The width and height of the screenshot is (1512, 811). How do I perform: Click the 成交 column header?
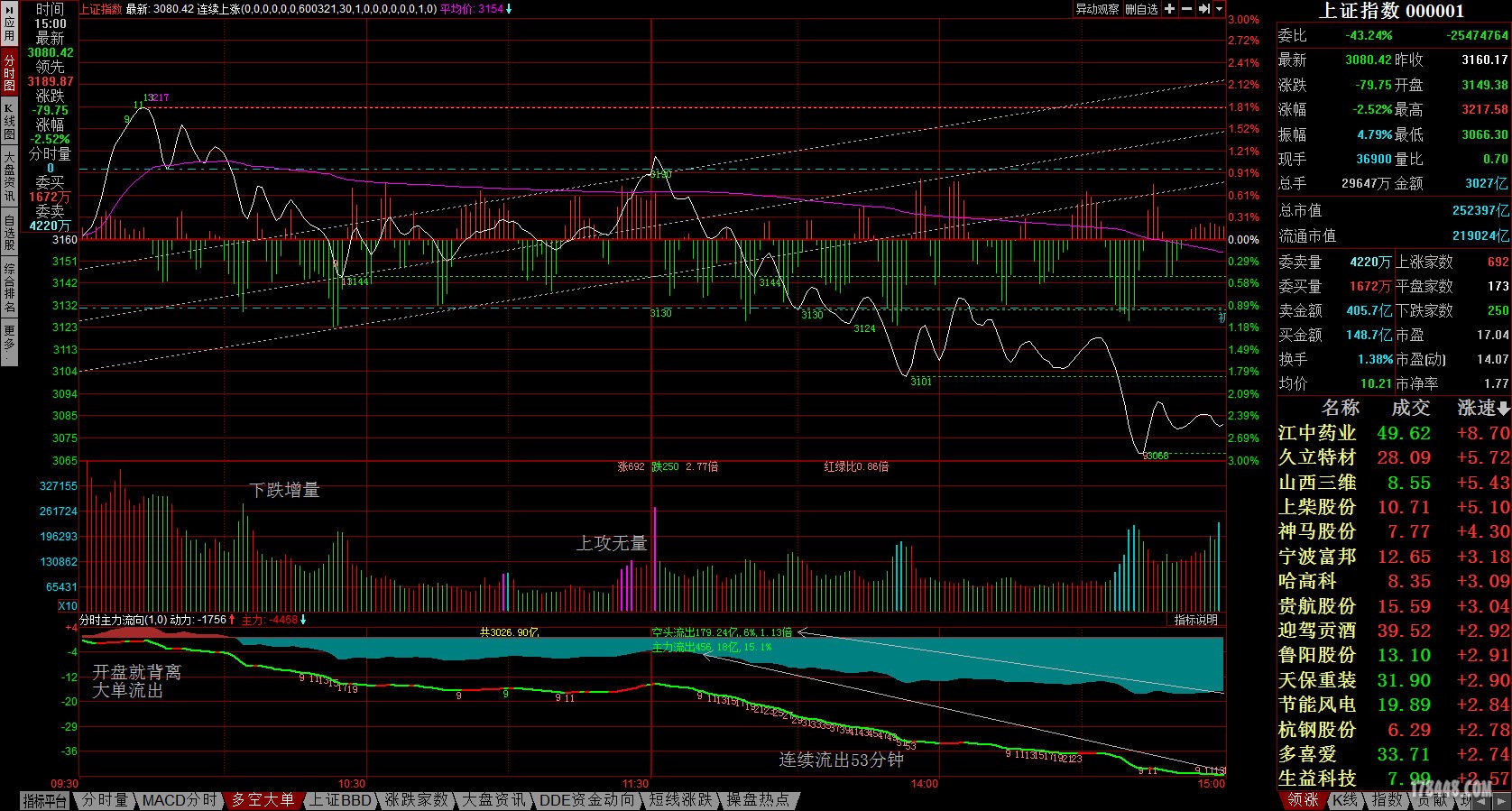pos(1410,408)
